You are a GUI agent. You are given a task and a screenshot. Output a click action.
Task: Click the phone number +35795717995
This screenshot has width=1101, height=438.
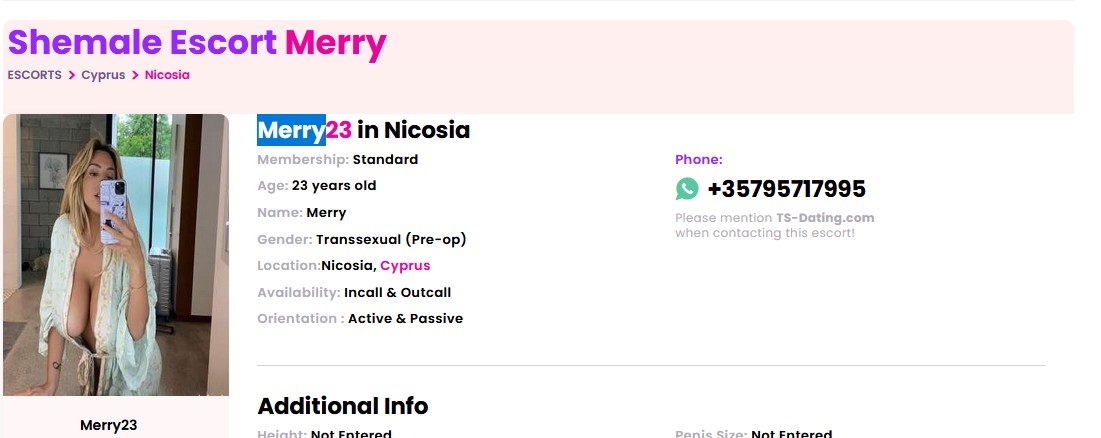tap(786, 189)
